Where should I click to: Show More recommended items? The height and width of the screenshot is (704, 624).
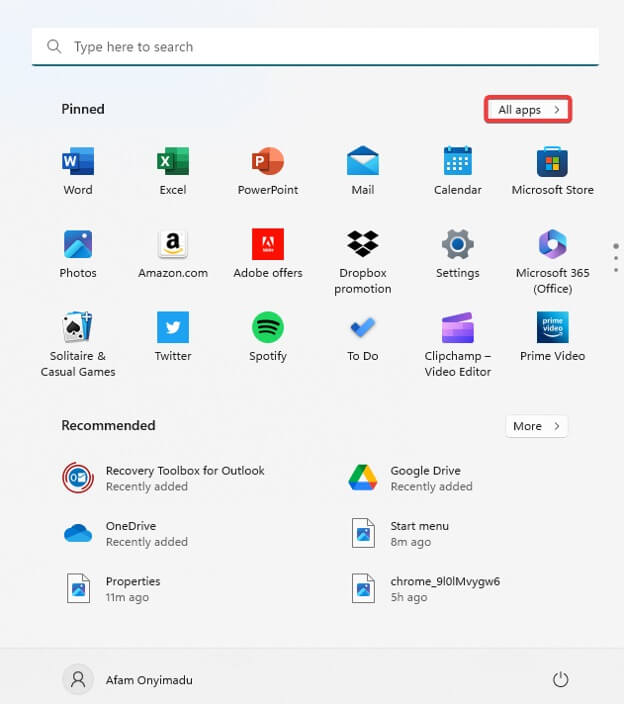pyautogui.click(x=537, y=426)
